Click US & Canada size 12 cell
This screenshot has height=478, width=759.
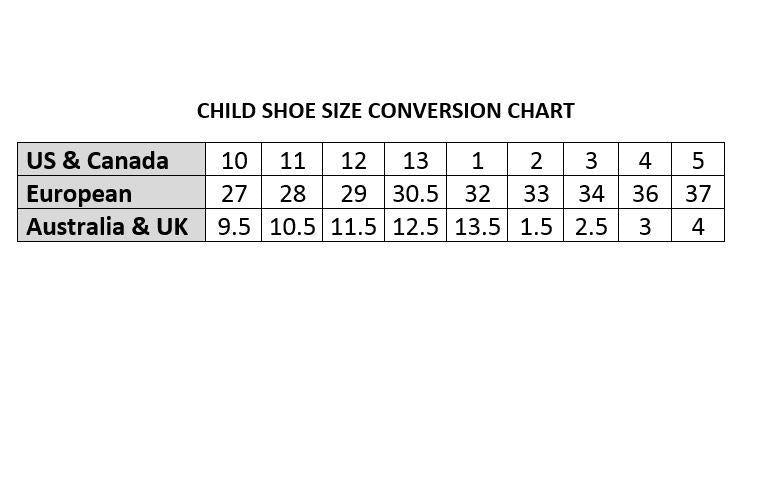point(353,160)
